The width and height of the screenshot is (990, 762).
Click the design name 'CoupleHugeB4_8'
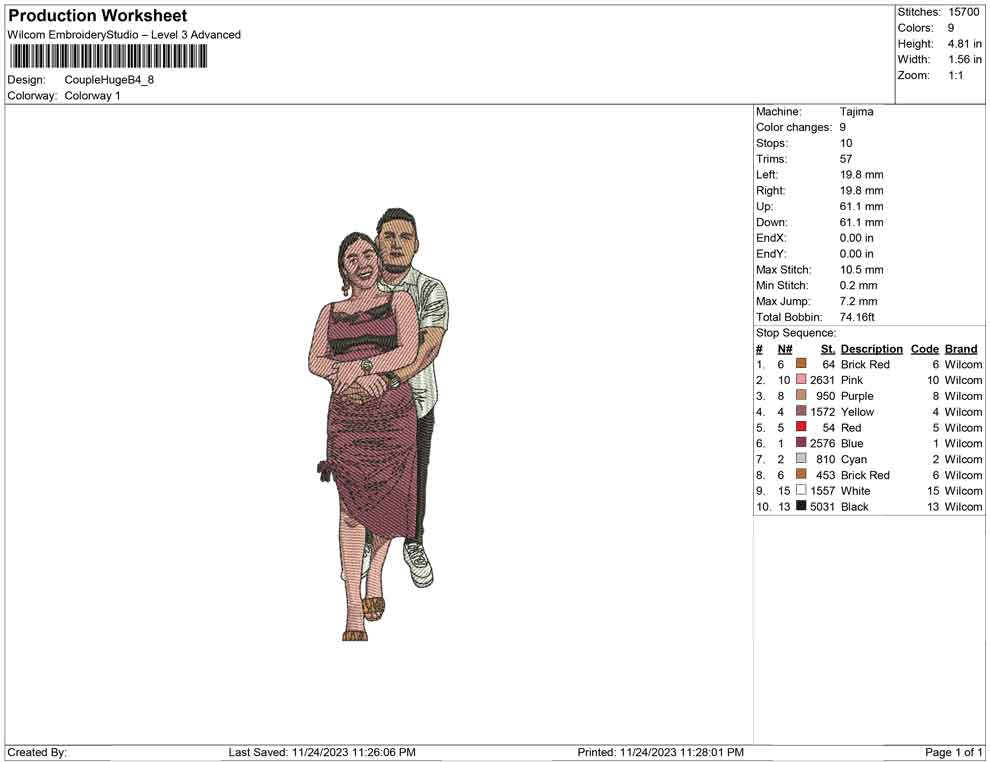(x=109, y=80)
